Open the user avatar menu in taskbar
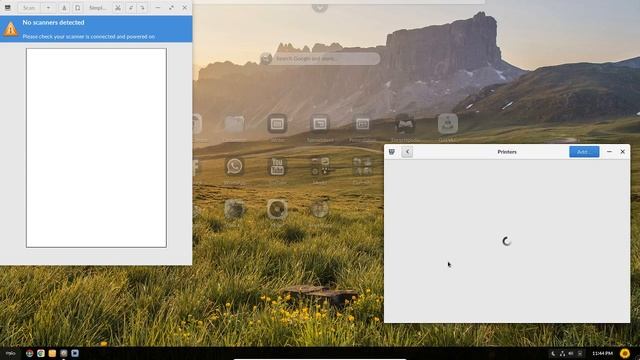This screenshot has height=360, width=640. tap(624, 353)
